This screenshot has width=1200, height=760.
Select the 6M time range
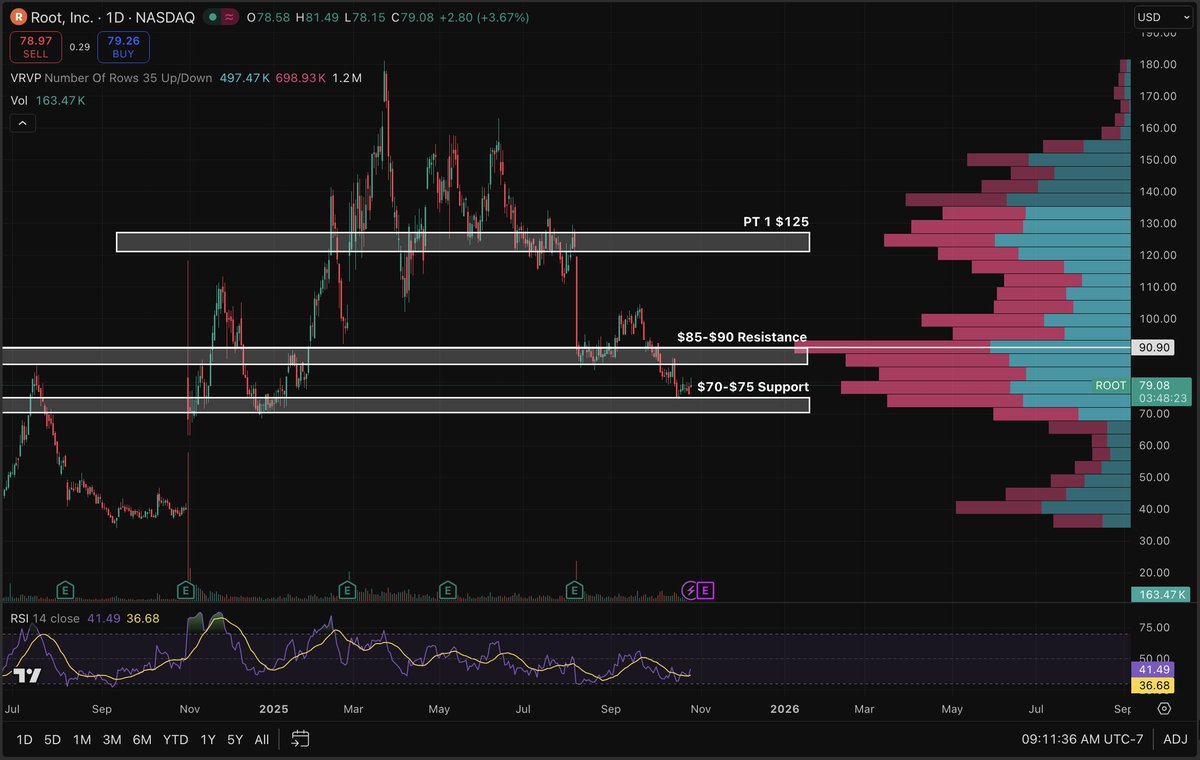[x=142, y=739]
